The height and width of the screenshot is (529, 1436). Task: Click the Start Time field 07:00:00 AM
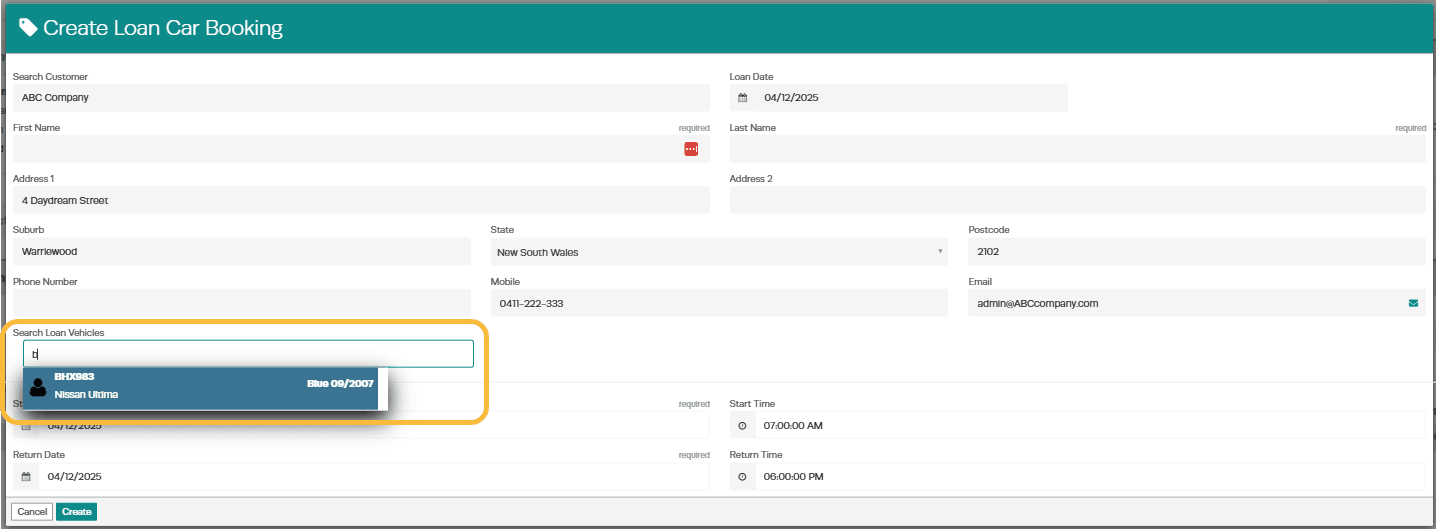click(x=1090, y=425)
